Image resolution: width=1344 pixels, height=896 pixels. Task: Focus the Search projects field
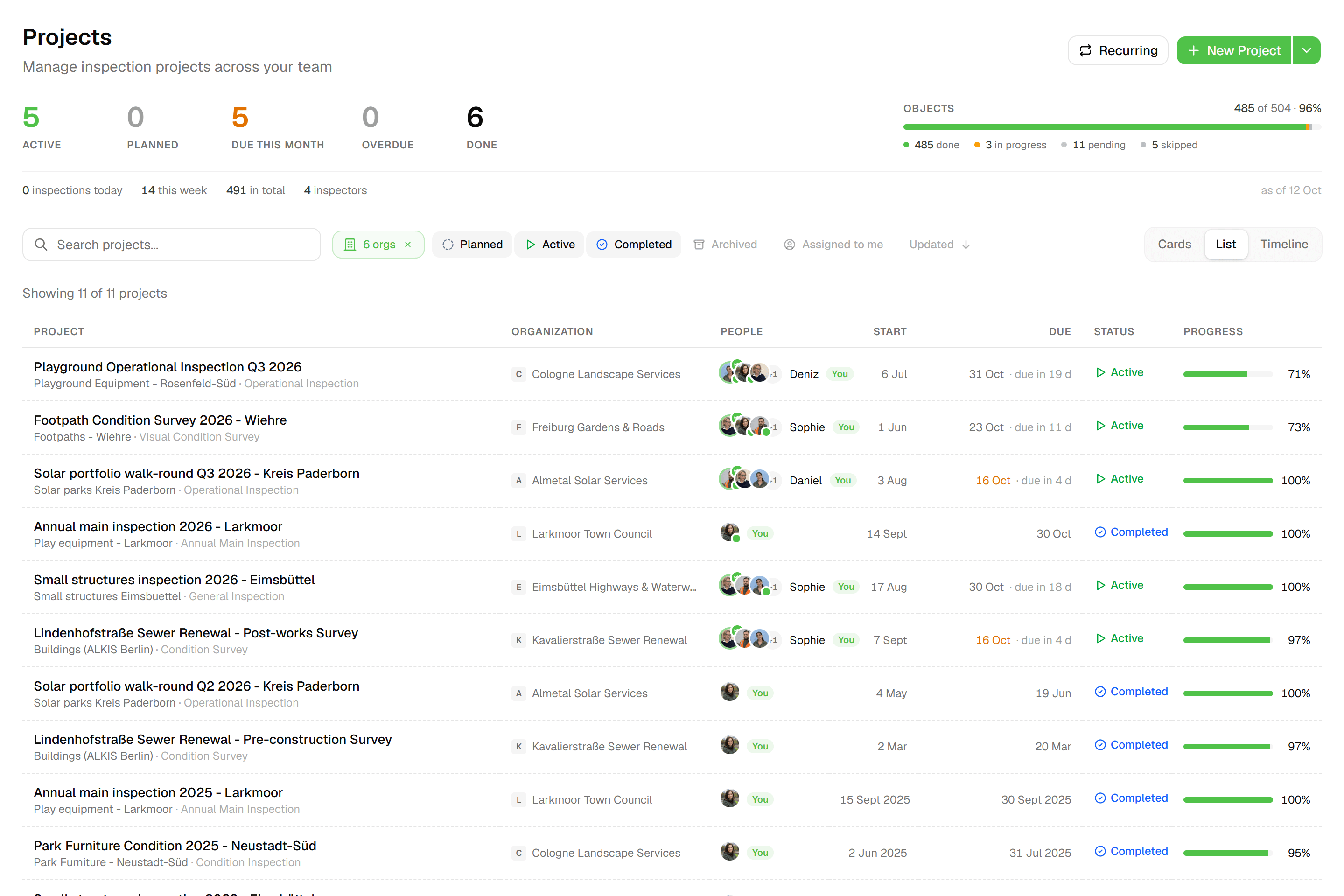click(171, 245)
